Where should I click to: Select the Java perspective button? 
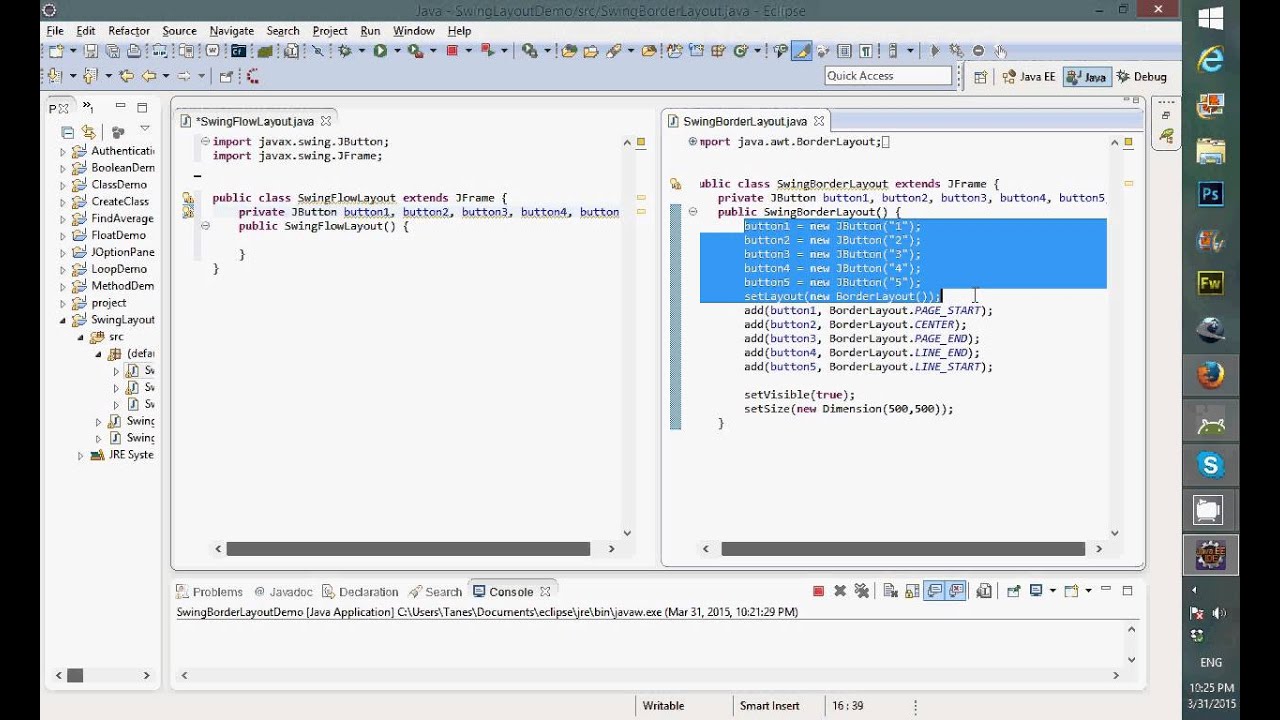[x=1086, y=77]
